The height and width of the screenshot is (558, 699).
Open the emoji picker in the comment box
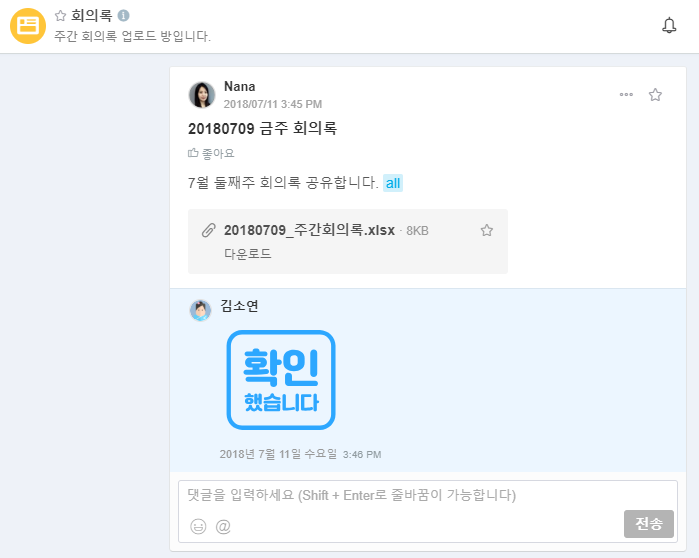[198, 526]
